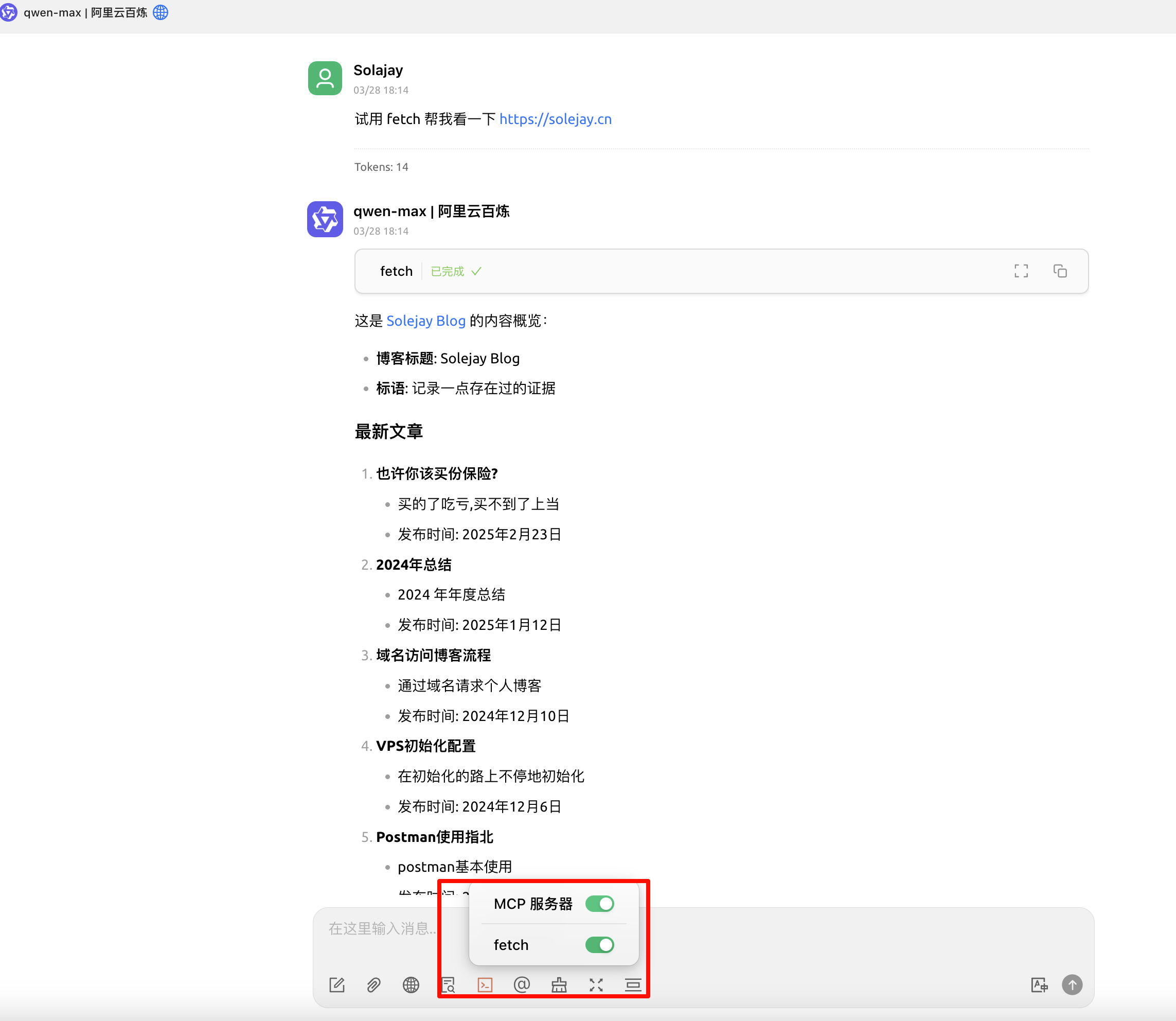The image size is (1176, 1021).
Task: Click the 标语 slogan line
Action: pos(465,389)
